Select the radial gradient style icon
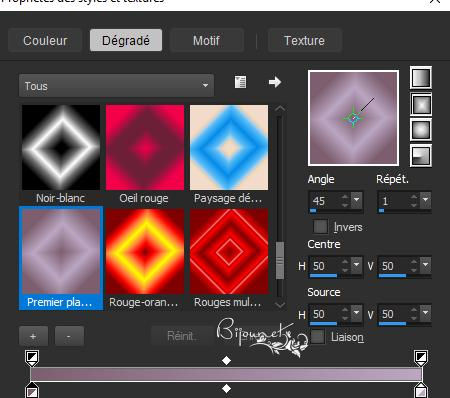 [x=421, y=156]
